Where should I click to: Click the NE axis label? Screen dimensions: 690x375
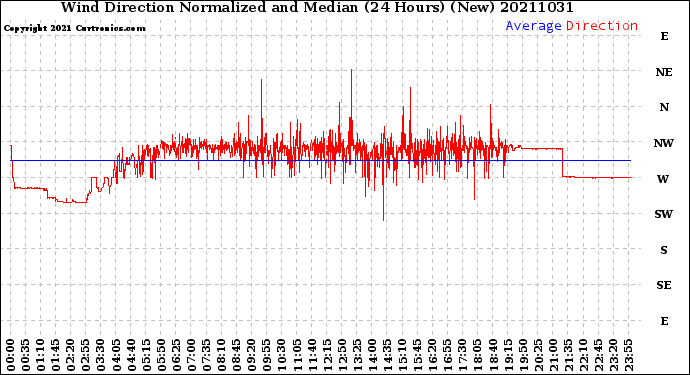click(664, 72)
